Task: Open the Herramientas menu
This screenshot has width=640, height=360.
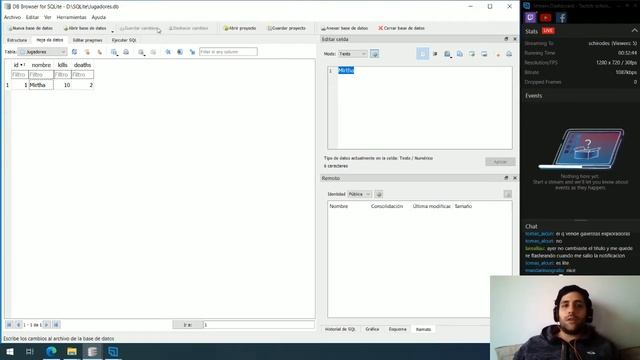Action: point(71,17)
